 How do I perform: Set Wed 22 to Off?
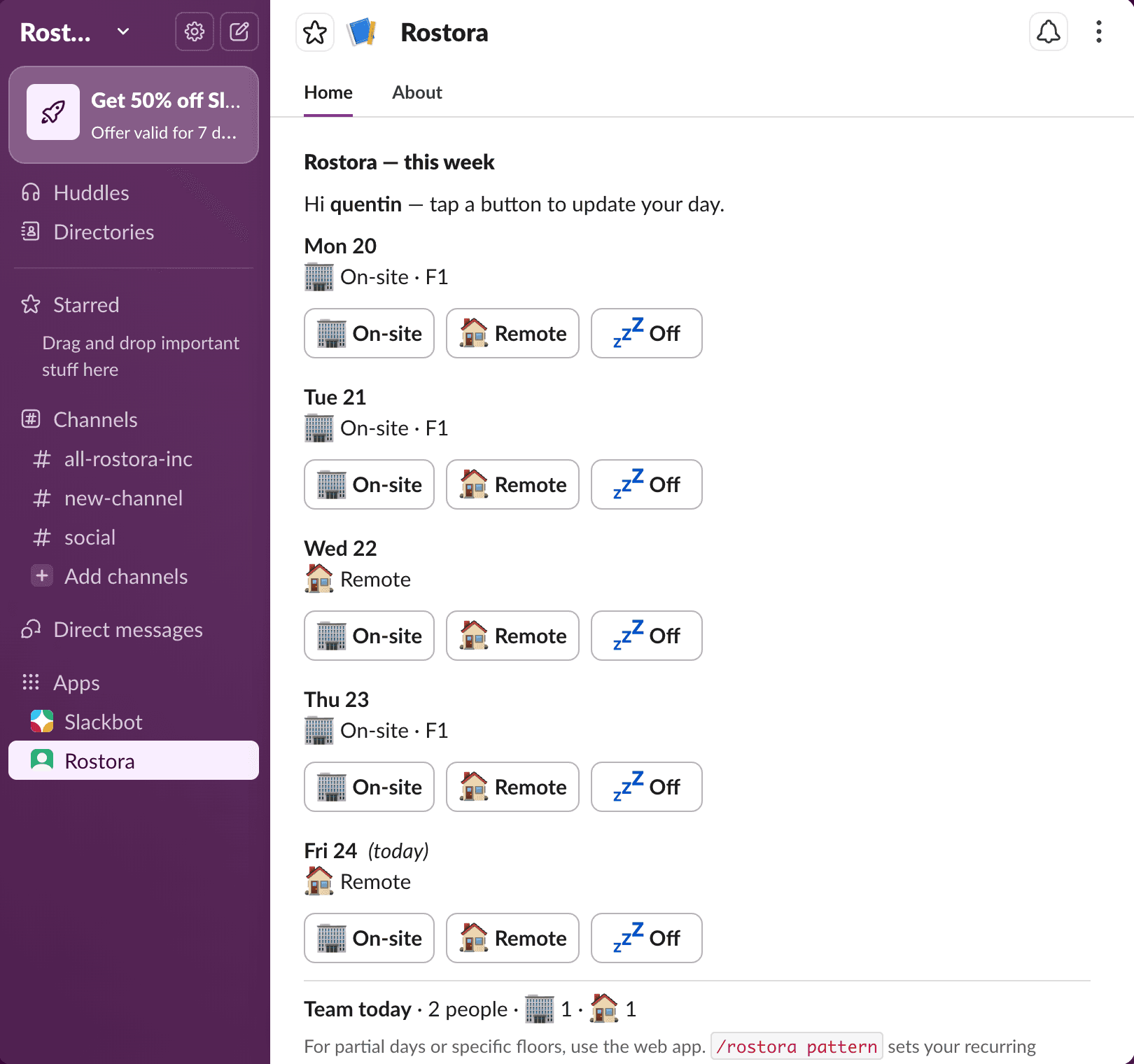point(646,636)
